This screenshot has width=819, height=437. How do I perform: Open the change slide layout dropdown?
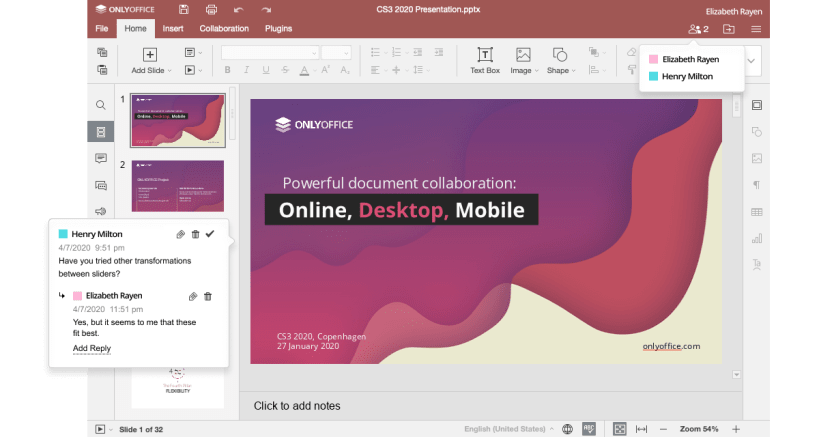[x=193, y=53]
